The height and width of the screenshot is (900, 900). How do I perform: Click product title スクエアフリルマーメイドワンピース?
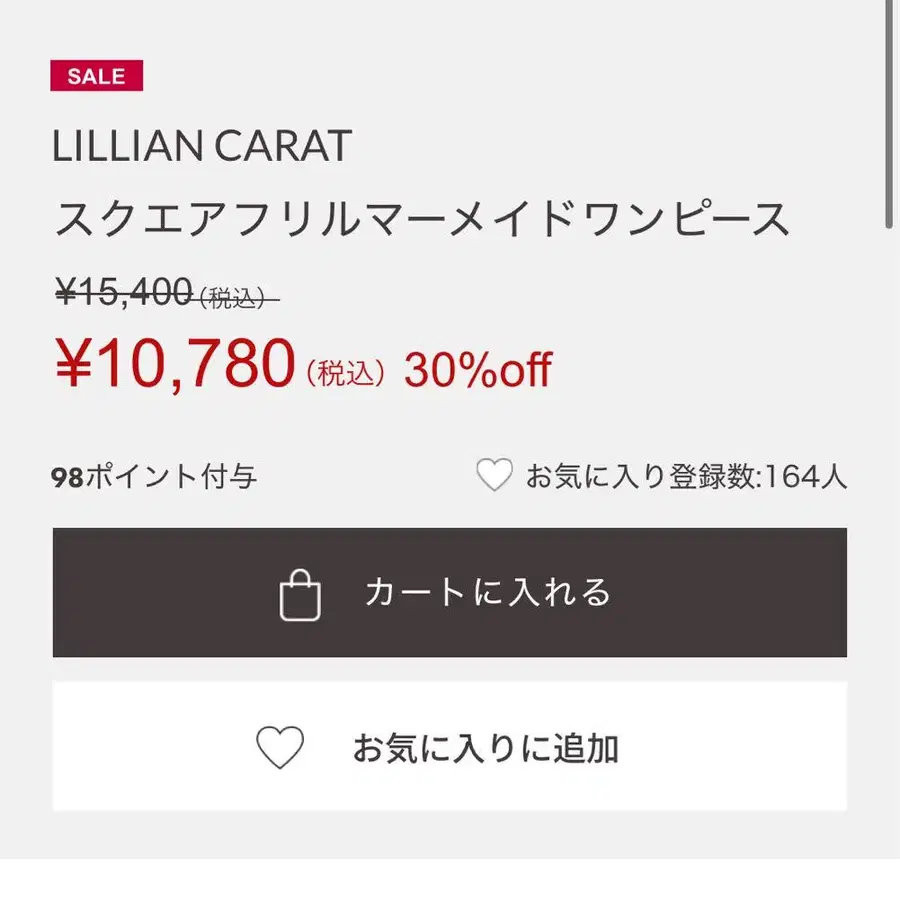[x=422, y=219]
